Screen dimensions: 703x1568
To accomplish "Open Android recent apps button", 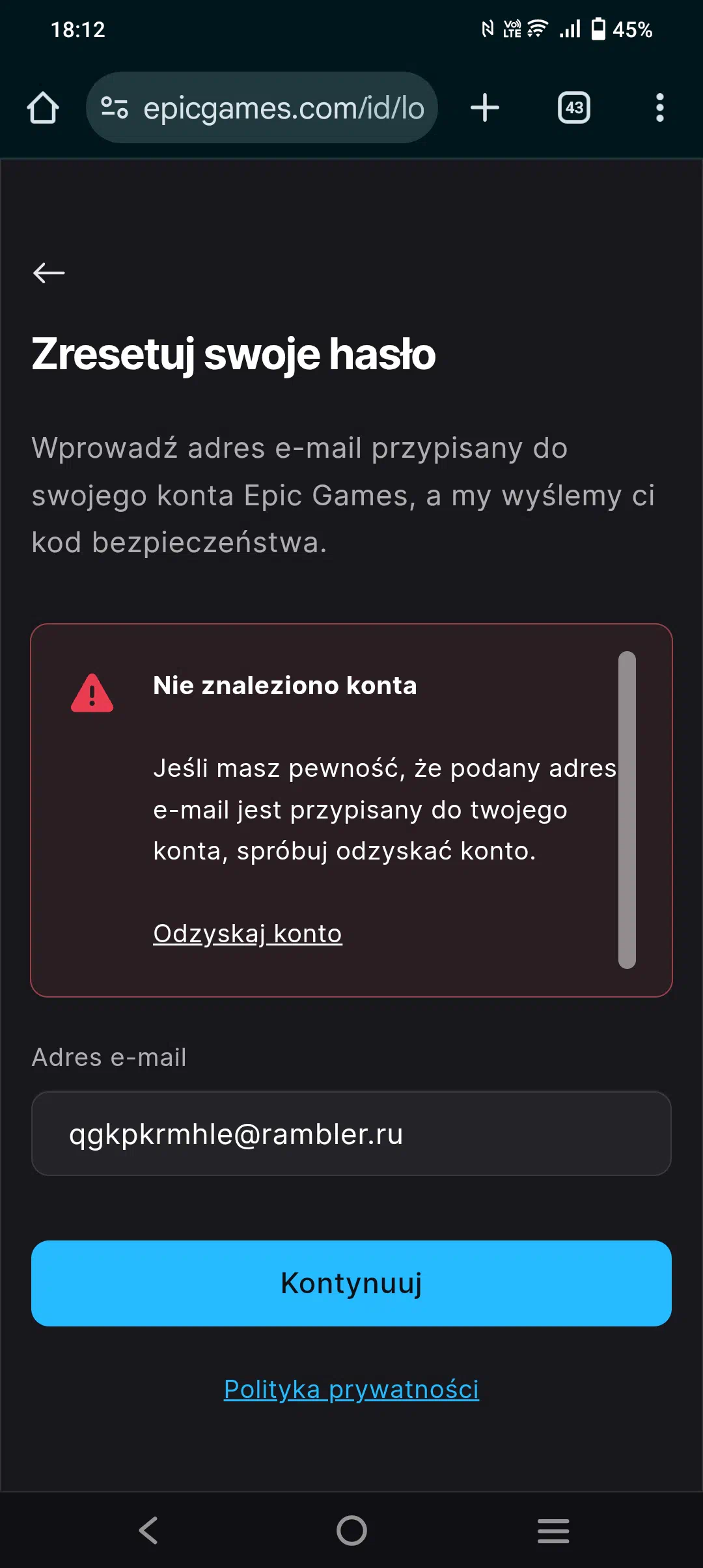I will pos(553,1530).
